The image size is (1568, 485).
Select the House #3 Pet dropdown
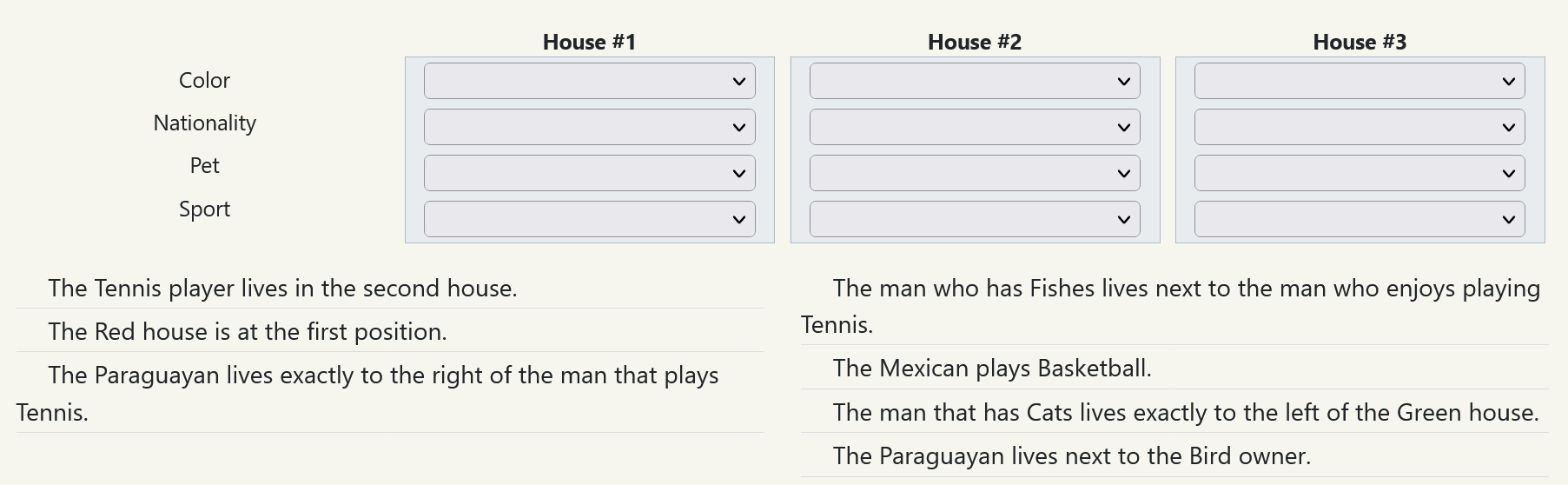click(x=1359, y=173)
